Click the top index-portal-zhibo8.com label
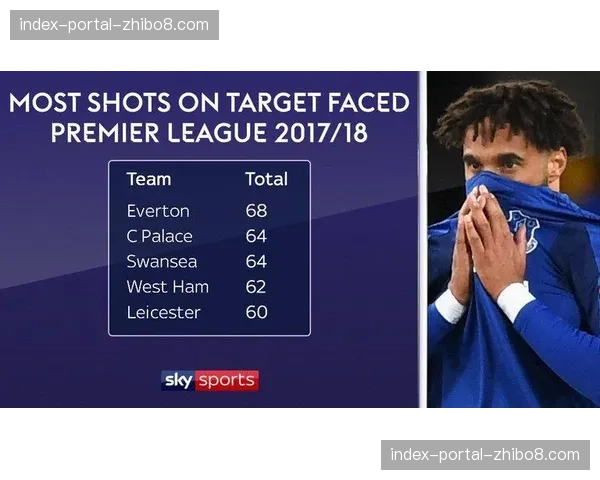 pos(115,24)
